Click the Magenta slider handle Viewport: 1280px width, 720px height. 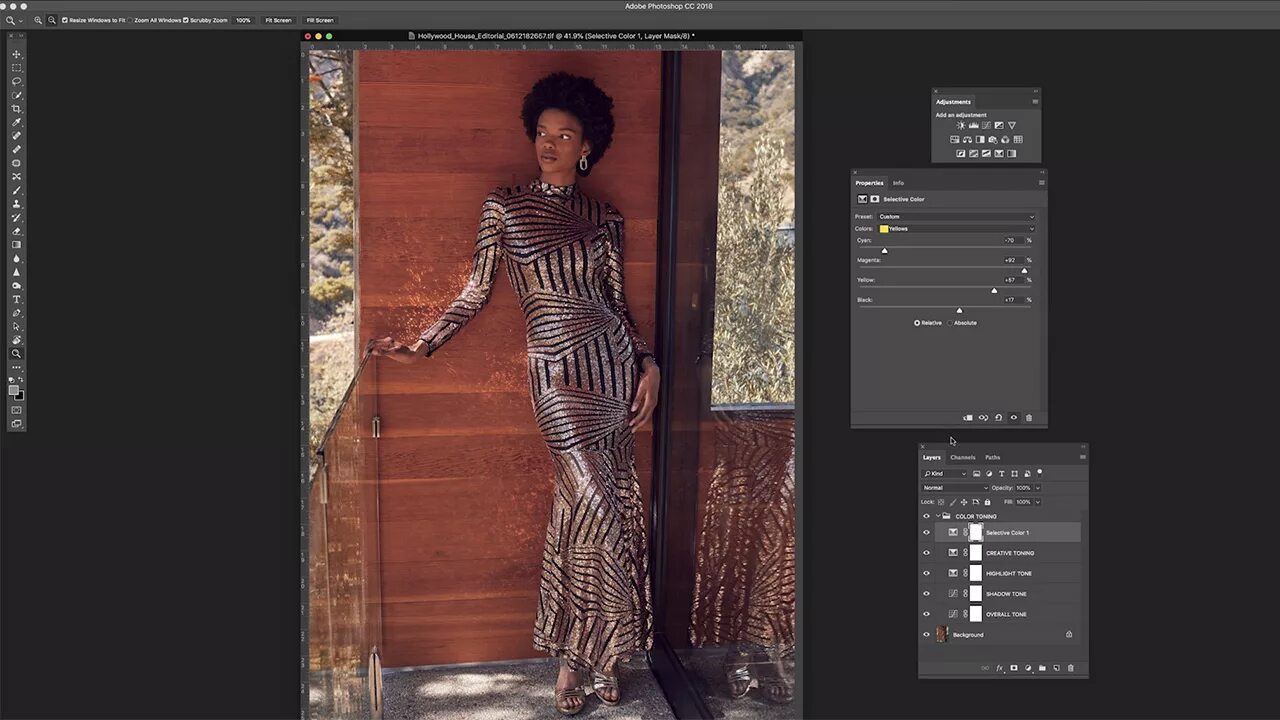point(1024,270)
